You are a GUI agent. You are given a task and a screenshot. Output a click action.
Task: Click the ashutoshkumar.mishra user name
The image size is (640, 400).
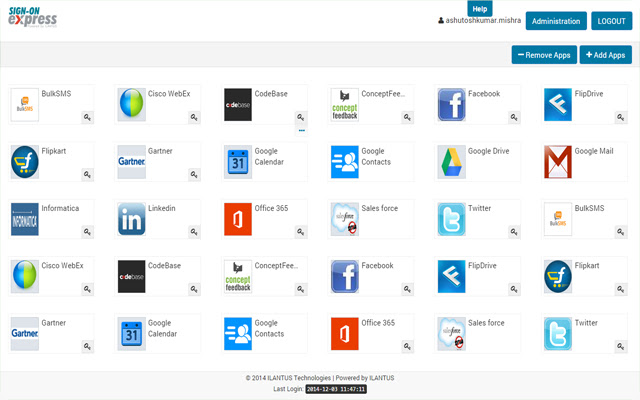point(483,20)
